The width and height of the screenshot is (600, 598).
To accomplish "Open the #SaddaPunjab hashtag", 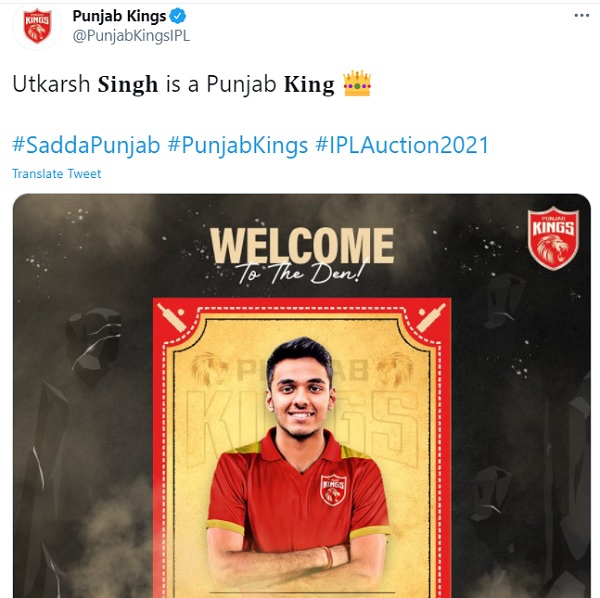I will [86, 145].
